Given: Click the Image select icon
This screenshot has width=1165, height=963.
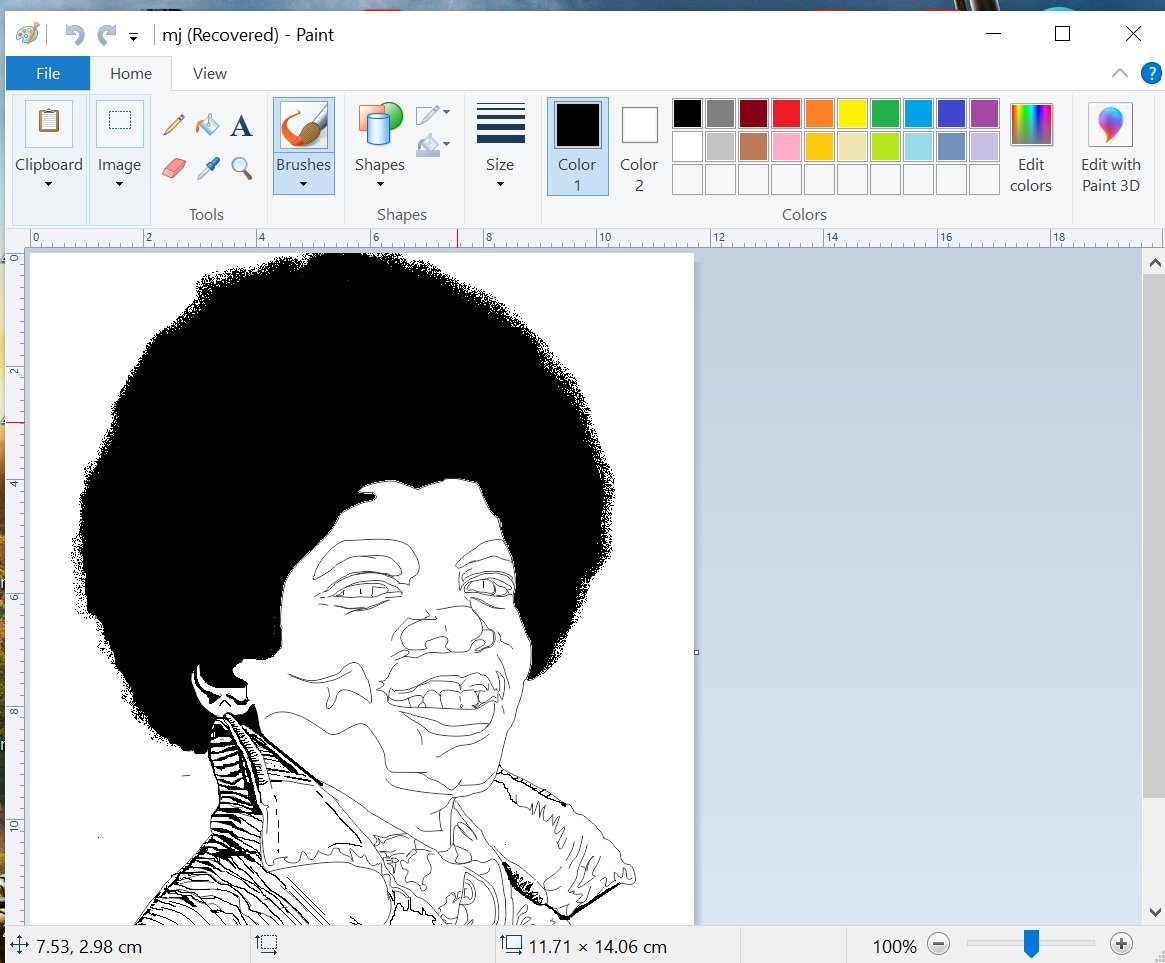Looking at the screenshot, I should (x=120, y=122).
